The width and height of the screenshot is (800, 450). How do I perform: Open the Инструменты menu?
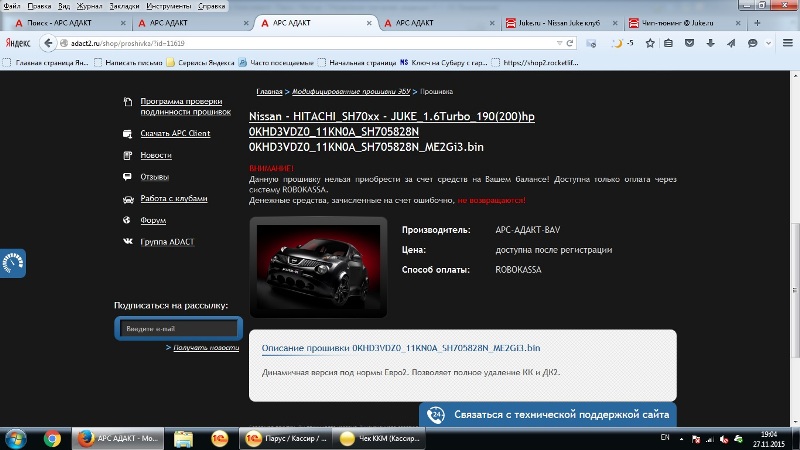tap(168, 6)
